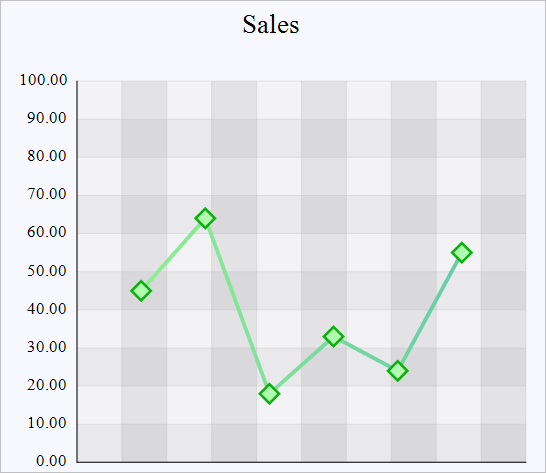The height and width of the screenshot is (473, 546).
Task: Click the lowest diamond marker near 18
Action: 269,394
